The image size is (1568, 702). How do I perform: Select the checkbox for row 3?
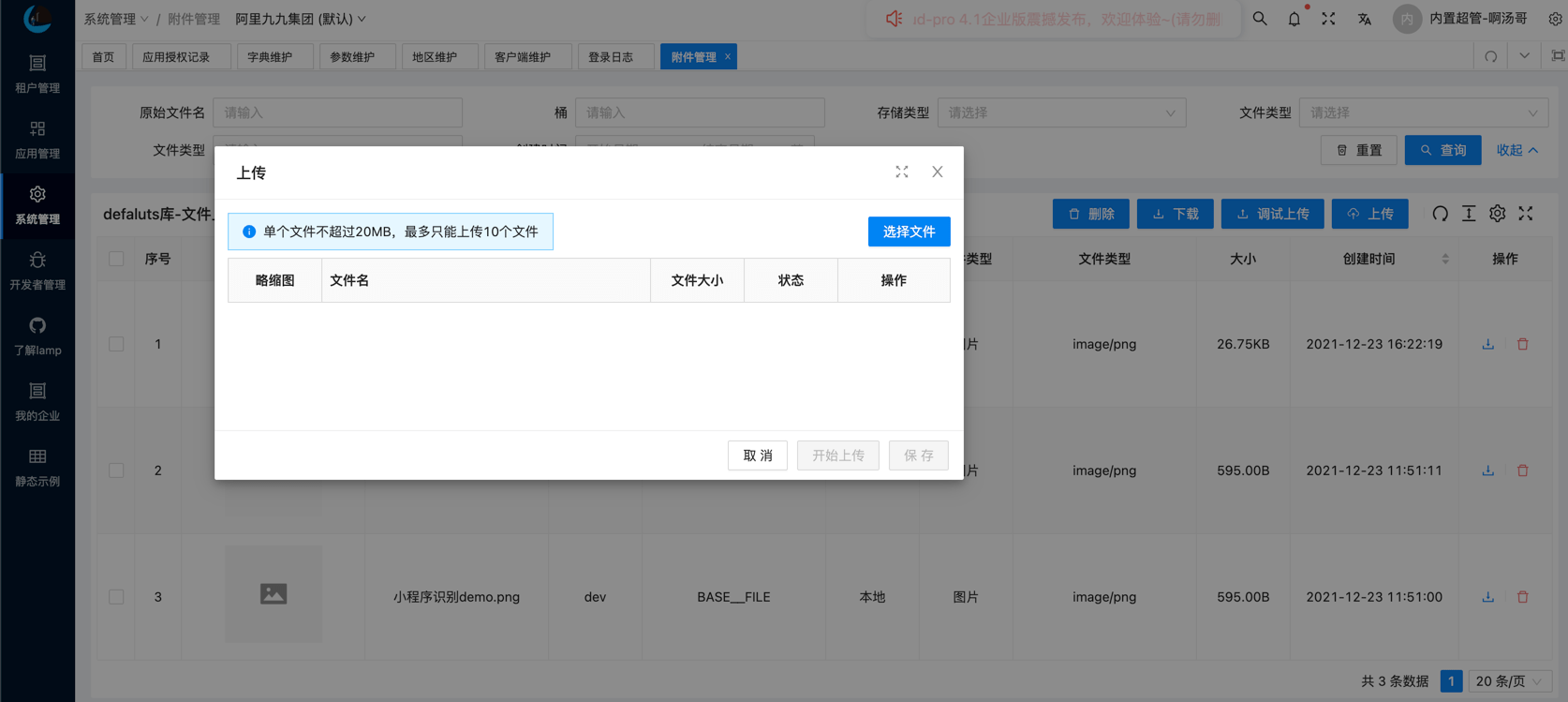(x=116, y=597)
